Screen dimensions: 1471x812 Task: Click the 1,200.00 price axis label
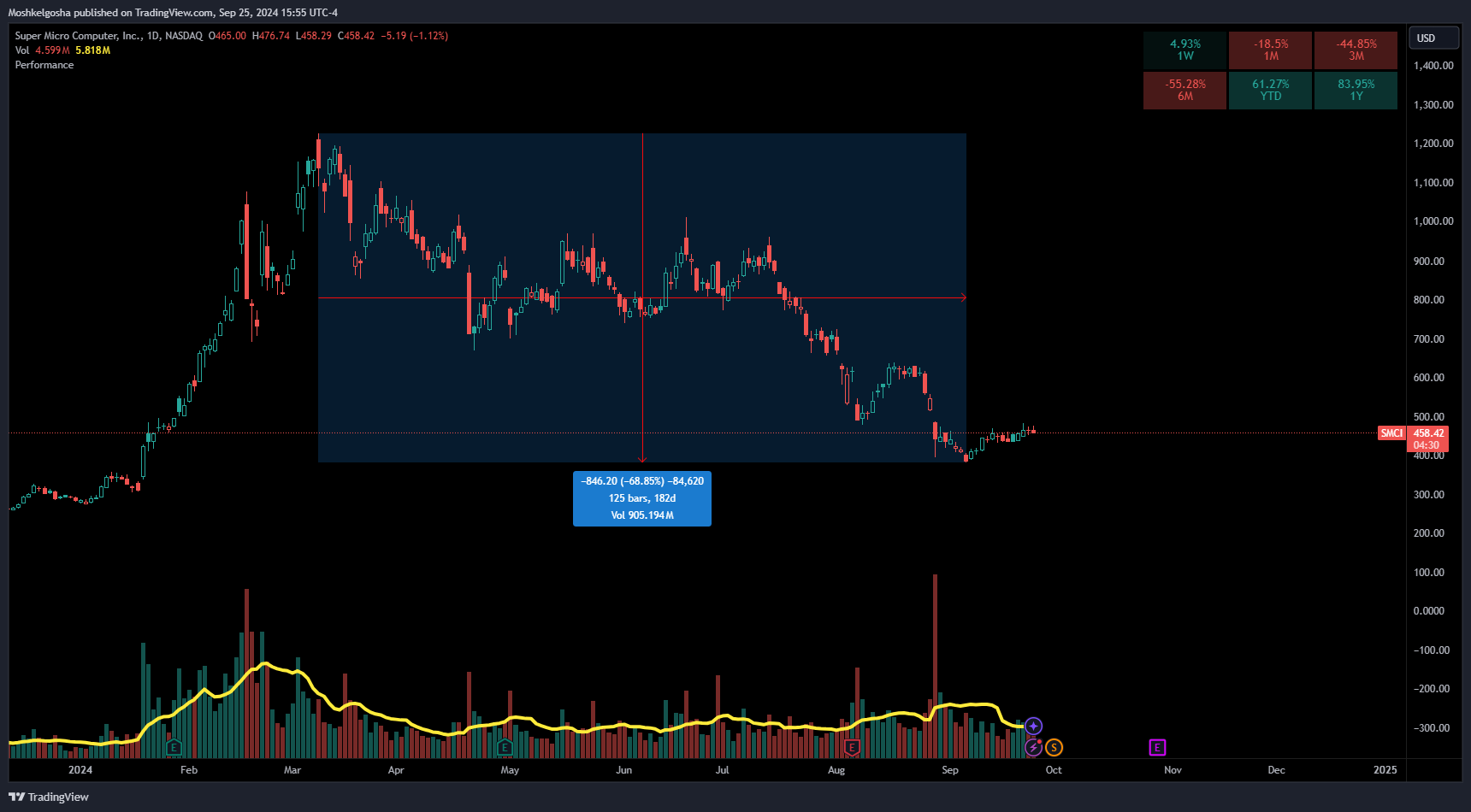pos(1433,144)
